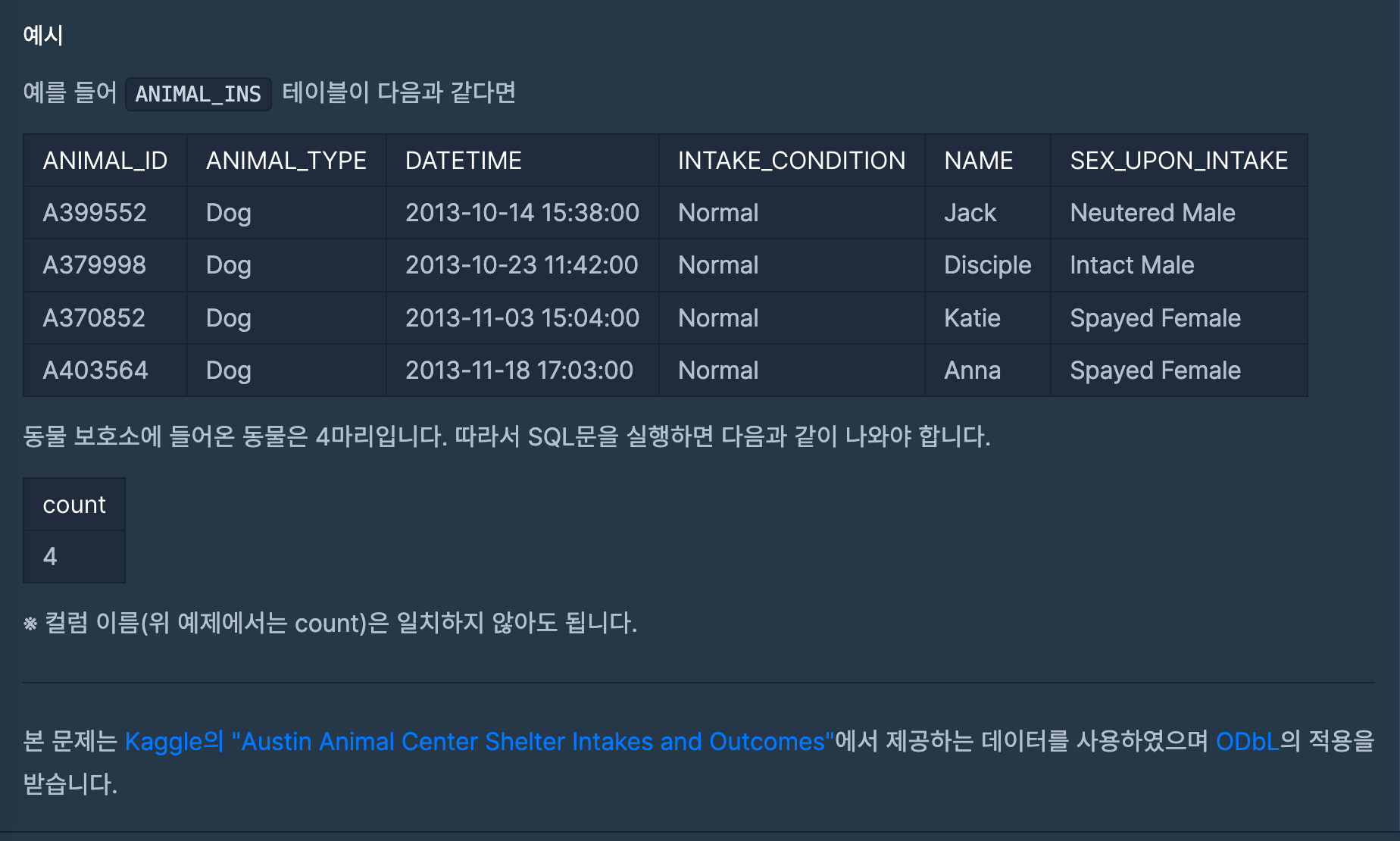Open the Kaggle Austin Animal Center link
This screenshot has width=1400, height=841.
pos(479,741)
